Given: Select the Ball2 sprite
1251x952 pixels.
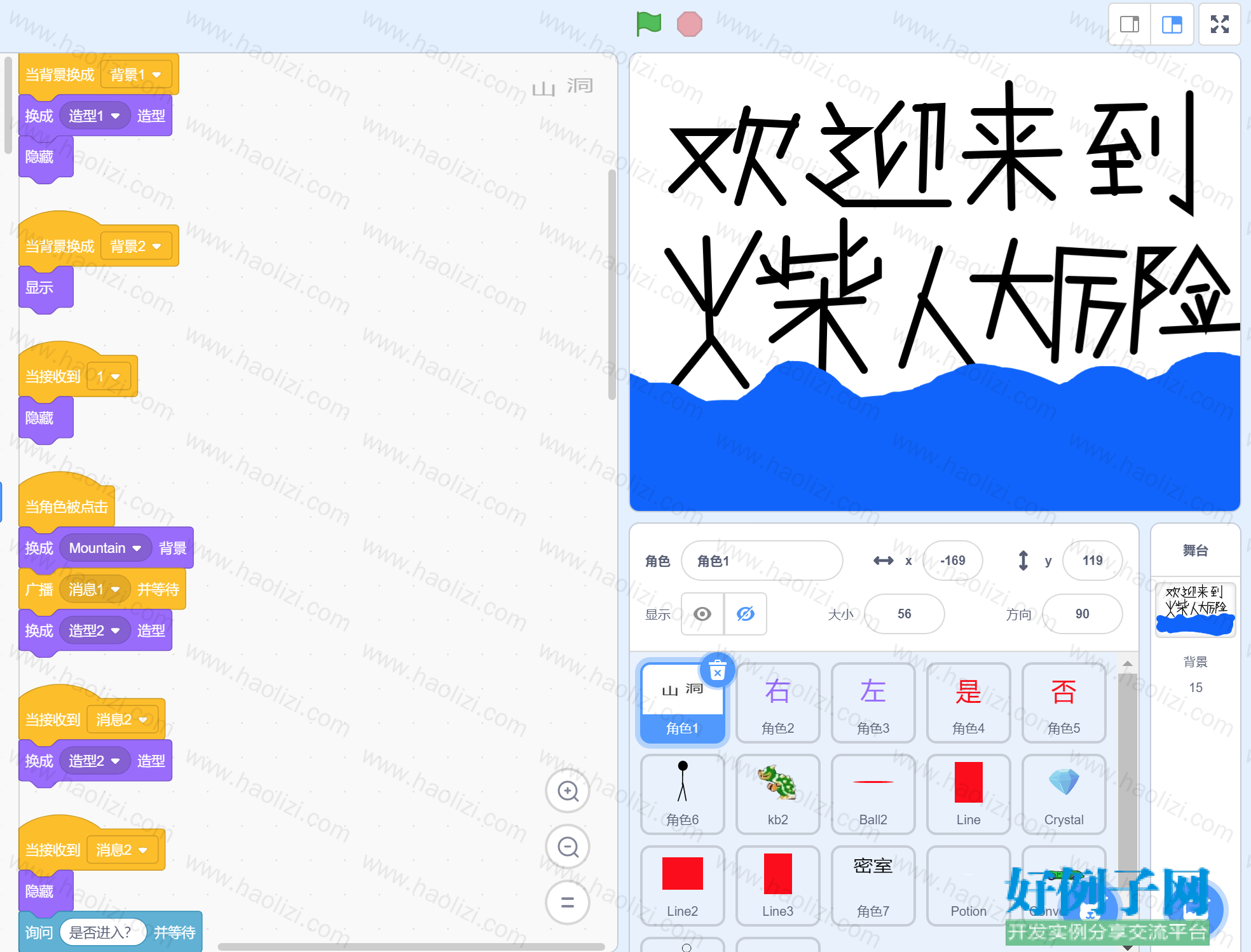Looking at the screenshot, I should [x=873, y=794].
